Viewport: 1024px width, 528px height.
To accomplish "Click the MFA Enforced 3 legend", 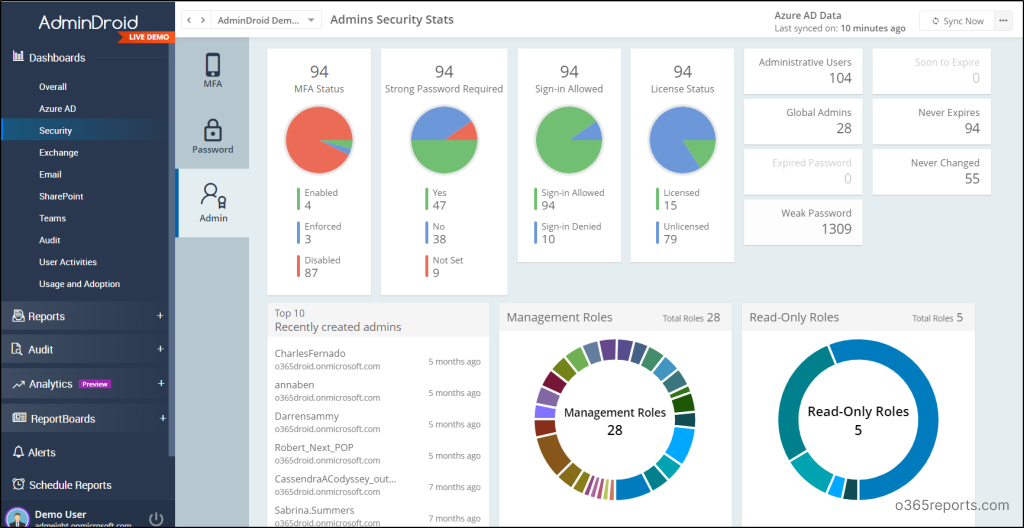I will pos(319,233).
